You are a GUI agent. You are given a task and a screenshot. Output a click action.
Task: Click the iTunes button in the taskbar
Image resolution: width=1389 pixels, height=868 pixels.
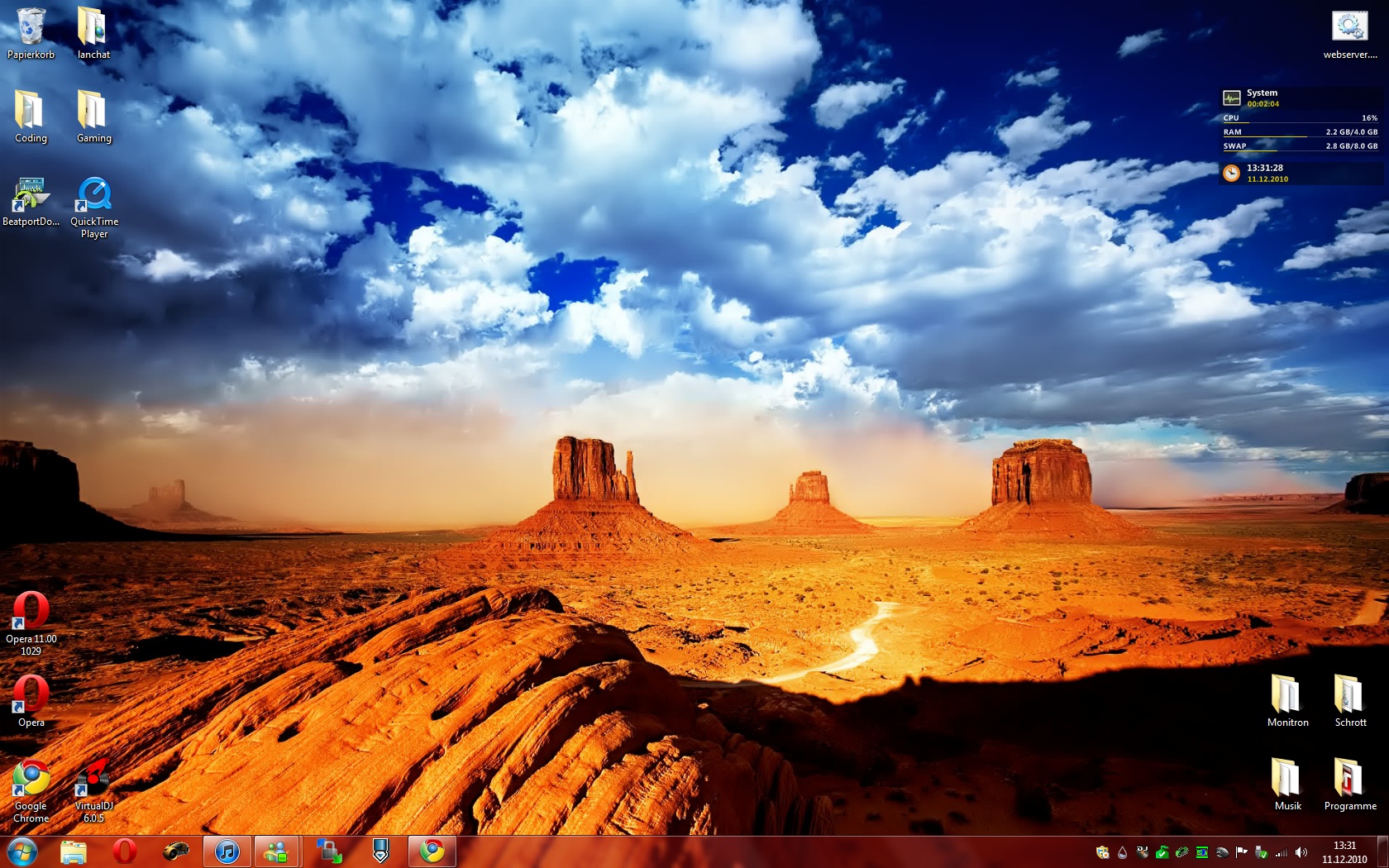click(x=227, y=851)
